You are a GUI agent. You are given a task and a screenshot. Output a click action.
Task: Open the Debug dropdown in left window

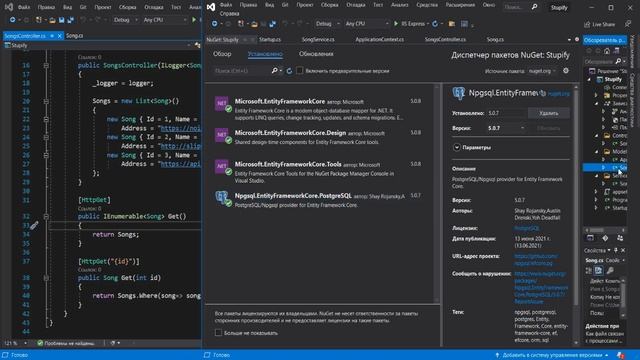tap(125, 20)
